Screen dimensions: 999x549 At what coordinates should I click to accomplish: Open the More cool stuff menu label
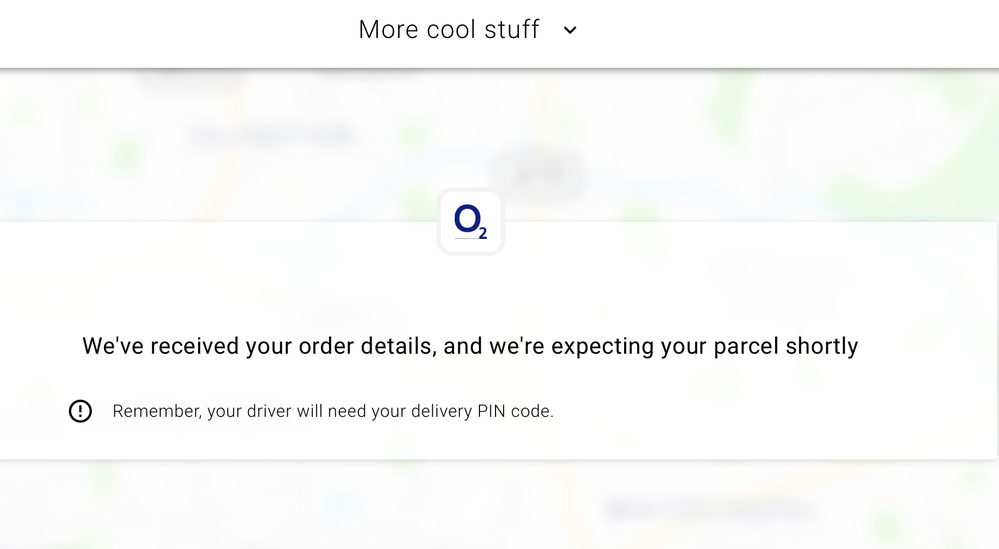[449, 30]
